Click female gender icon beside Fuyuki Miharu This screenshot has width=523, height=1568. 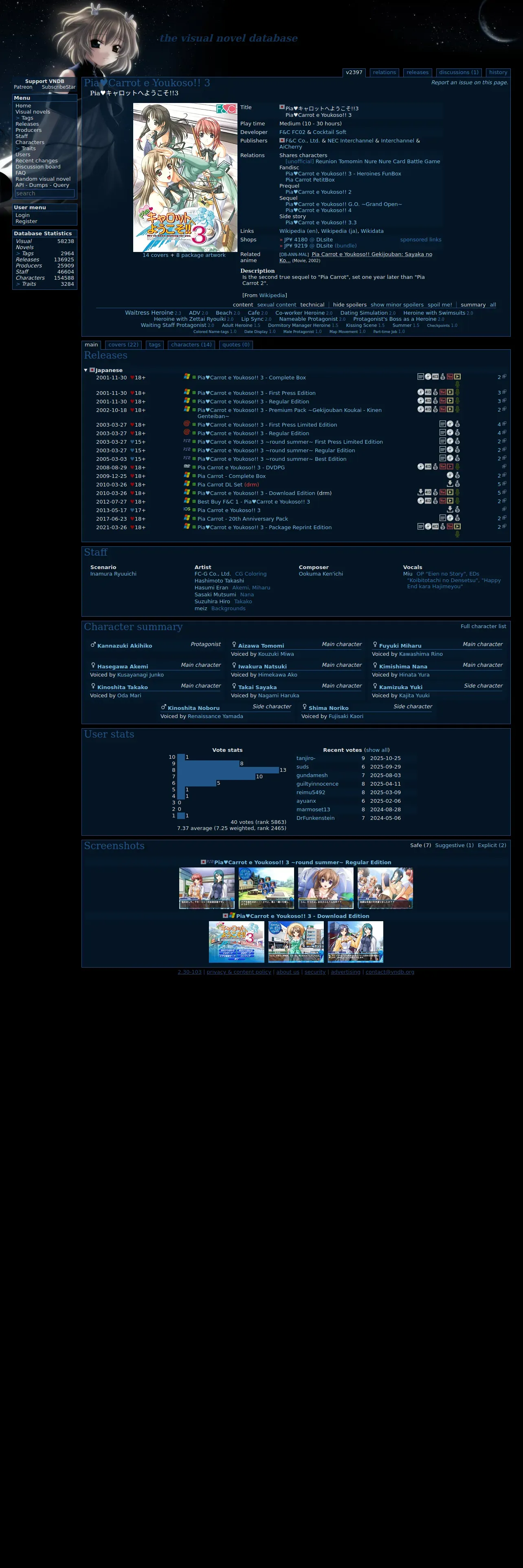click(x=375, y=645)
